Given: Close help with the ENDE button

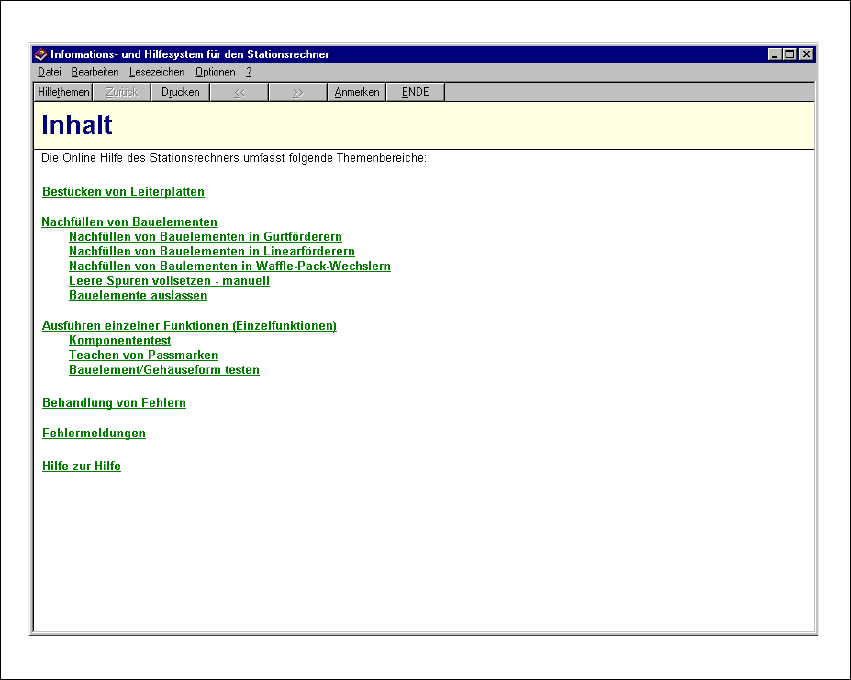Looking at the screenshot, I should click(415, 92).
